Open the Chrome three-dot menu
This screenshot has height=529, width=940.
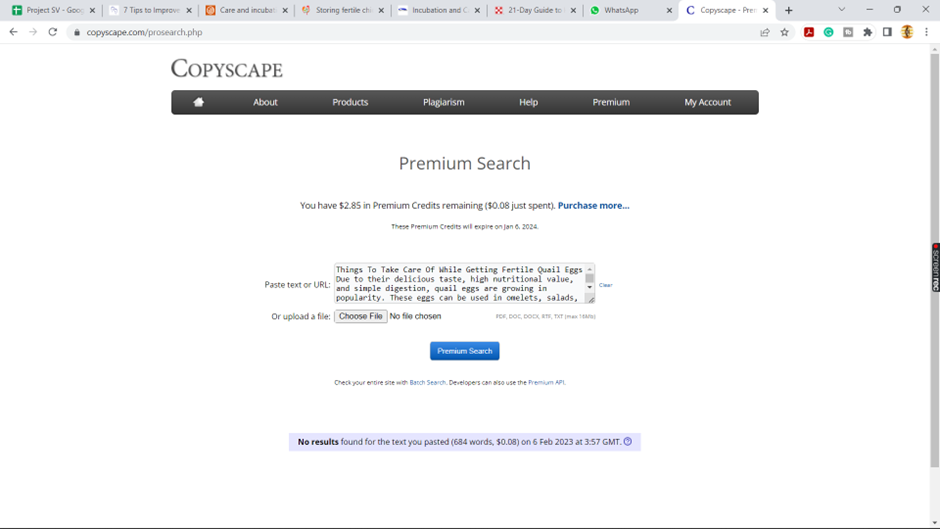pos(926,32)
